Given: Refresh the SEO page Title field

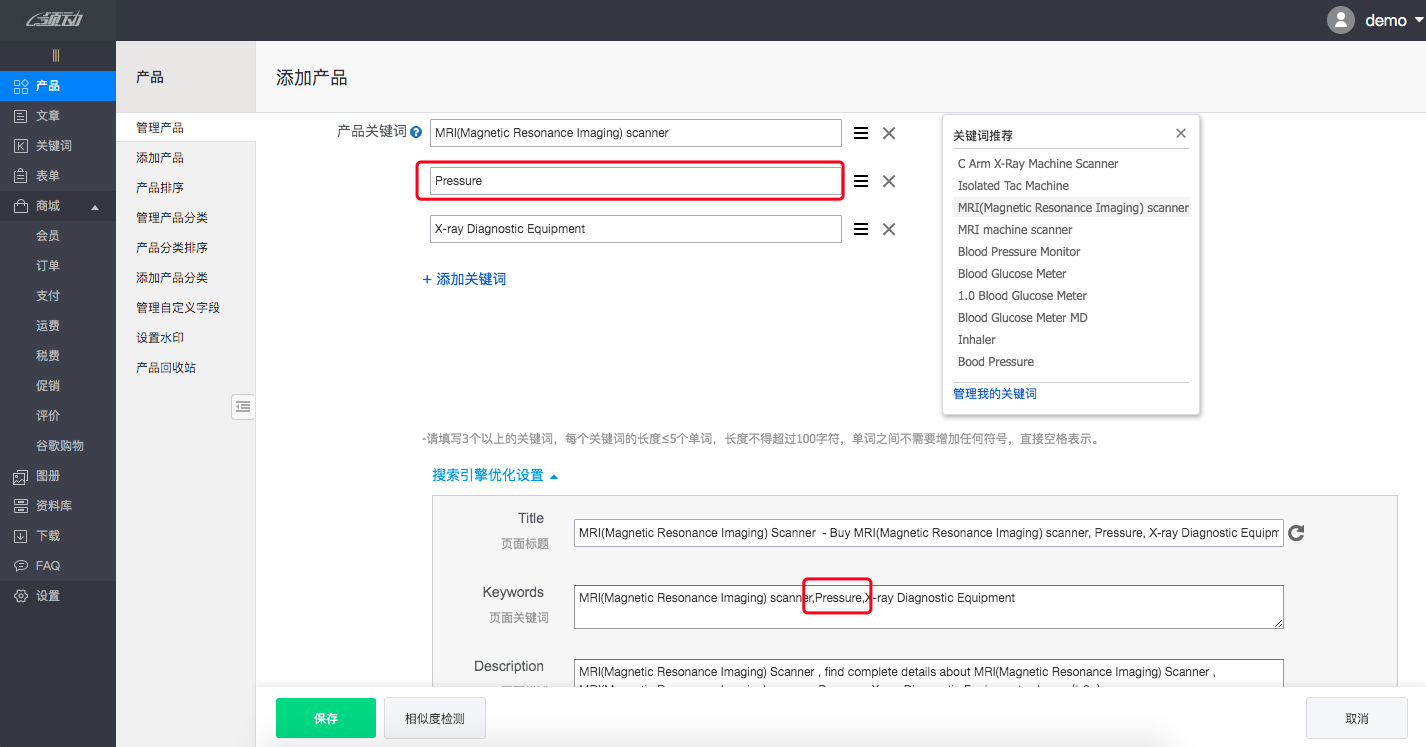Looking at the screenshot, I should (1296, 533).
